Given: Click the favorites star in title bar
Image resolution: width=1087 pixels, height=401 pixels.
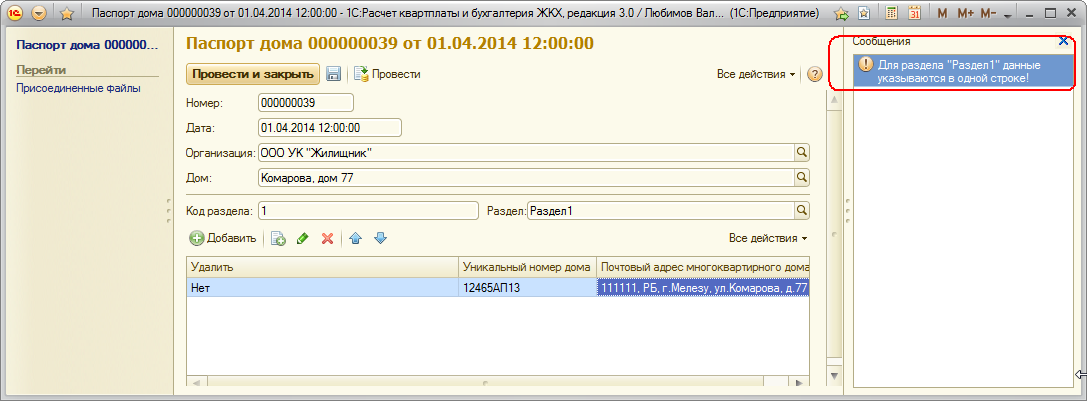Looking at the screenshot, I should pos(67,13).
